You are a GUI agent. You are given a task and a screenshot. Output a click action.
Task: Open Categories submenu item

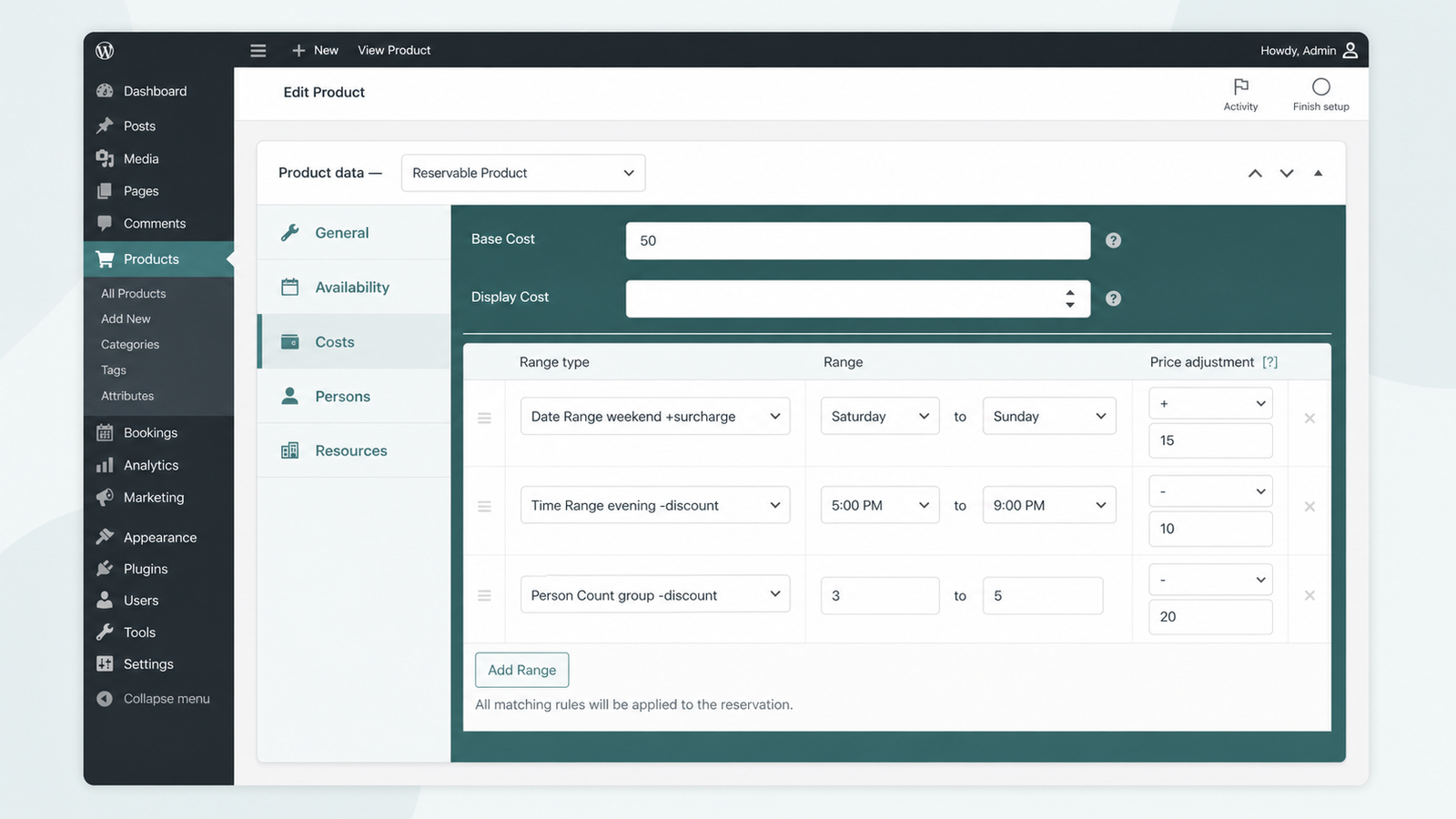point(130,345)
